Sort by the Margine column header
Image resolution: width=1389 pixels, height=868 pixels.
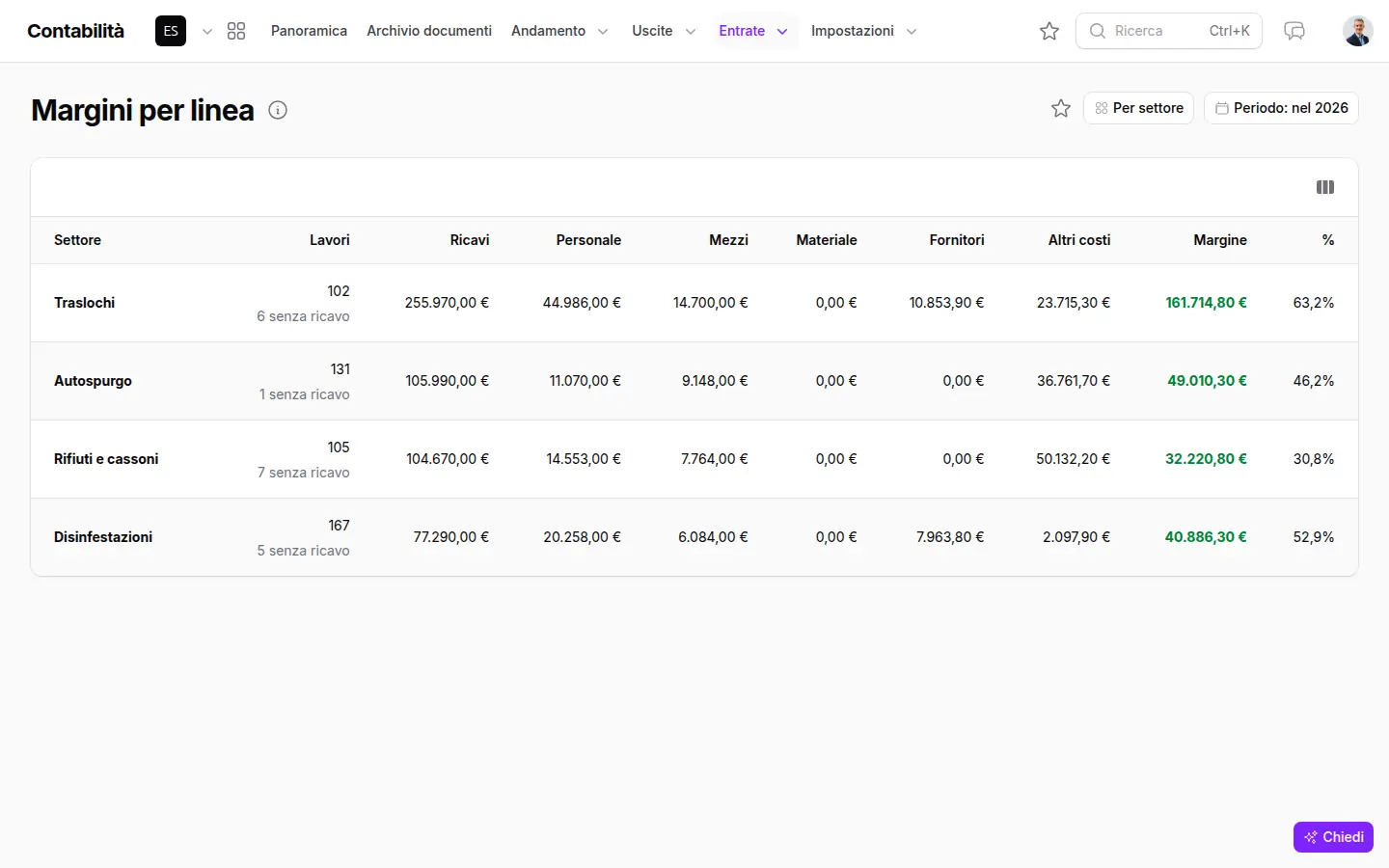click(1220, 240)
